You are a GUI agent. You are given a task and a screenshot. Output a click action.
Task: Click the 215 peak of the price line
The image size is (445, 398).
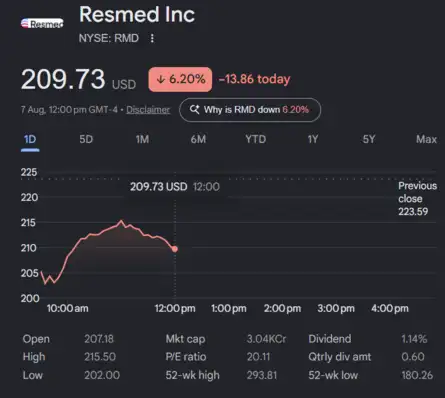tap(121, 221)
